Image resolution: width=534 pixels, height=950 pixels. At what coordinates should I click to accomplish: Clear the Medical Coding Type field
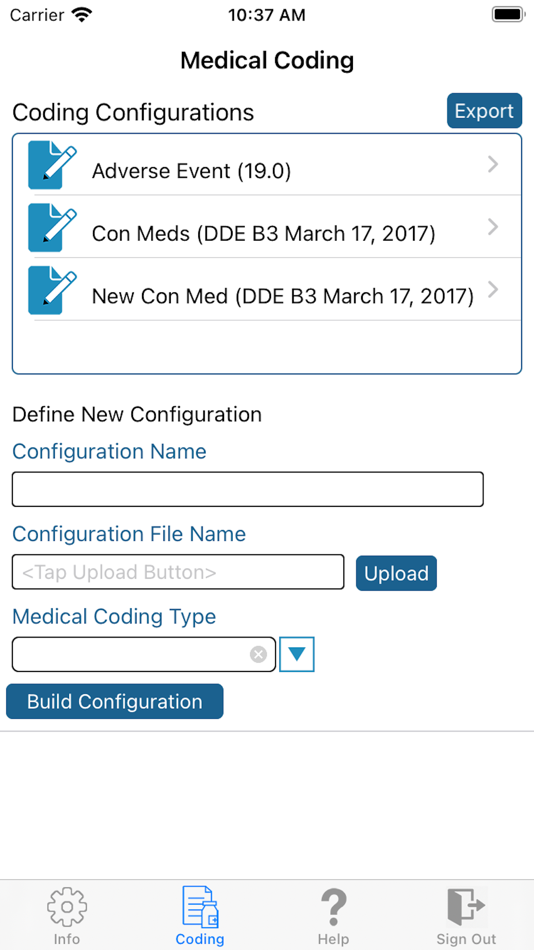coord(259,654)
